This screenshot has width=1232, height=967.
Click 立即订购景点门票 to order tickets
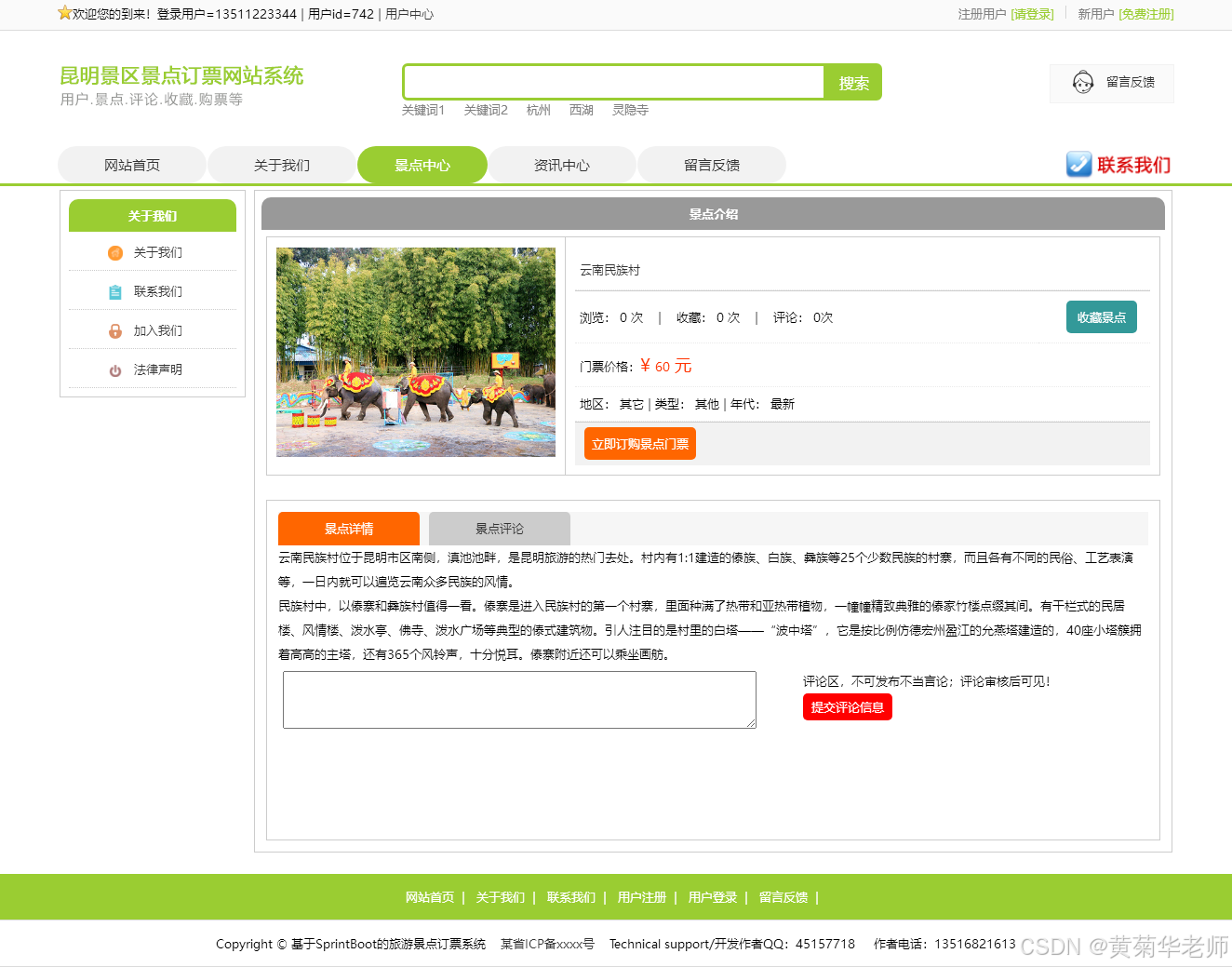tap(639, 443)
